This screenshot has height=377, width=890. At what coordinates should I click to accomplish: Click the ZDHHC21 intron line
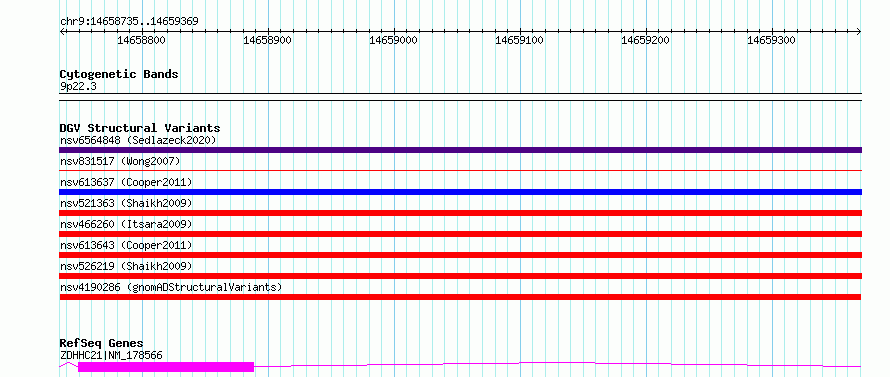coord(557,363)
